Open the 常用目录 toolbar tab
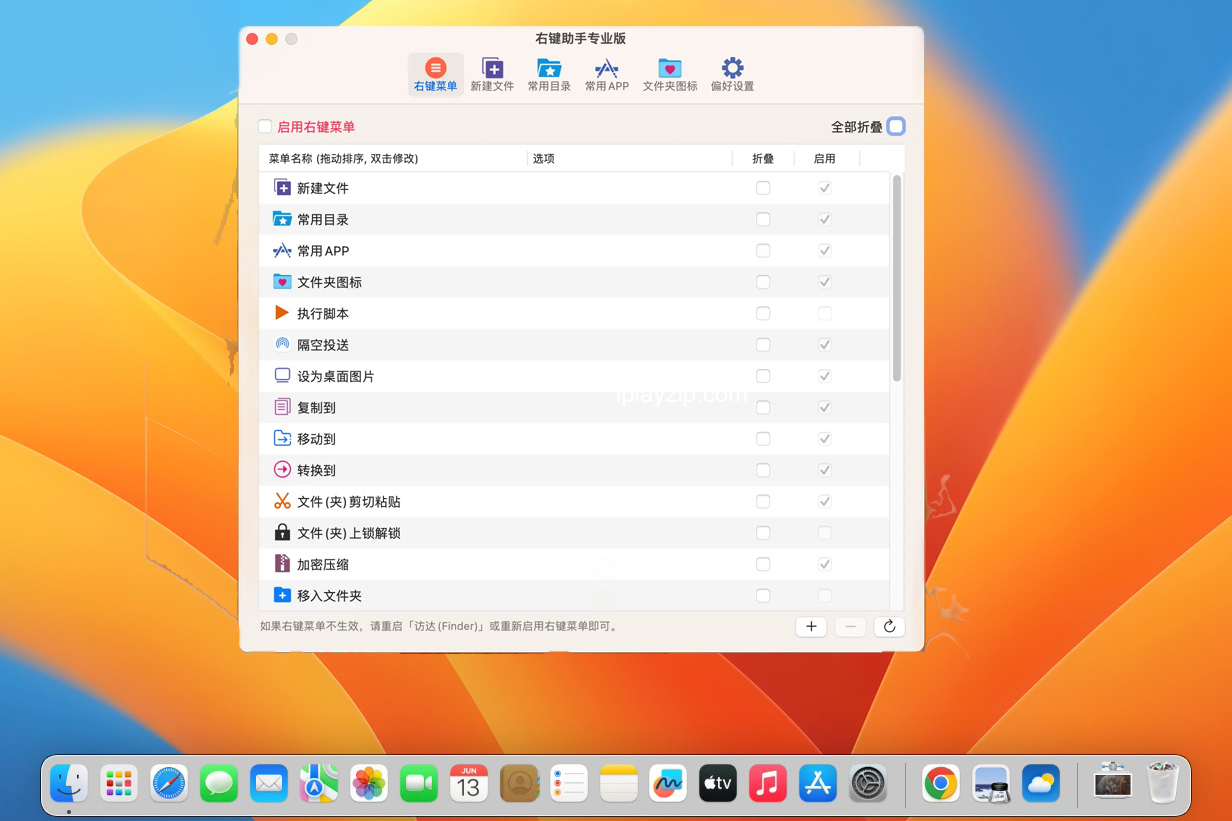 549,75
